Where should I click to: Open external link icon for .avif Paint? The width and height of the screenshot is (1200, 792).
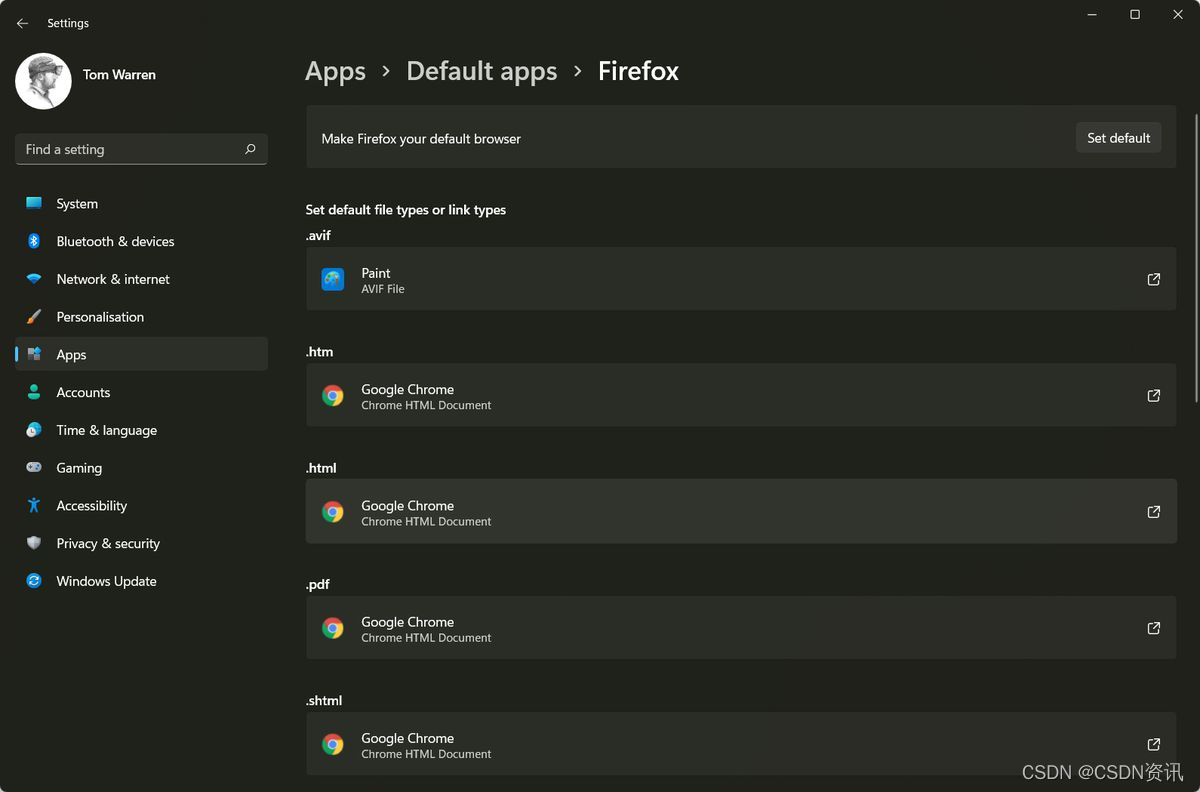tap(1153, 280)
